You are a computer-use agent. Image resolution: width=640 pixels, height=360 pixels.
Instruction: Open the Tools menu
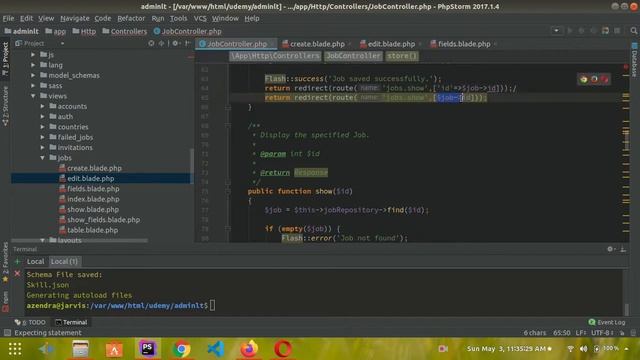(x=178, y=18)
